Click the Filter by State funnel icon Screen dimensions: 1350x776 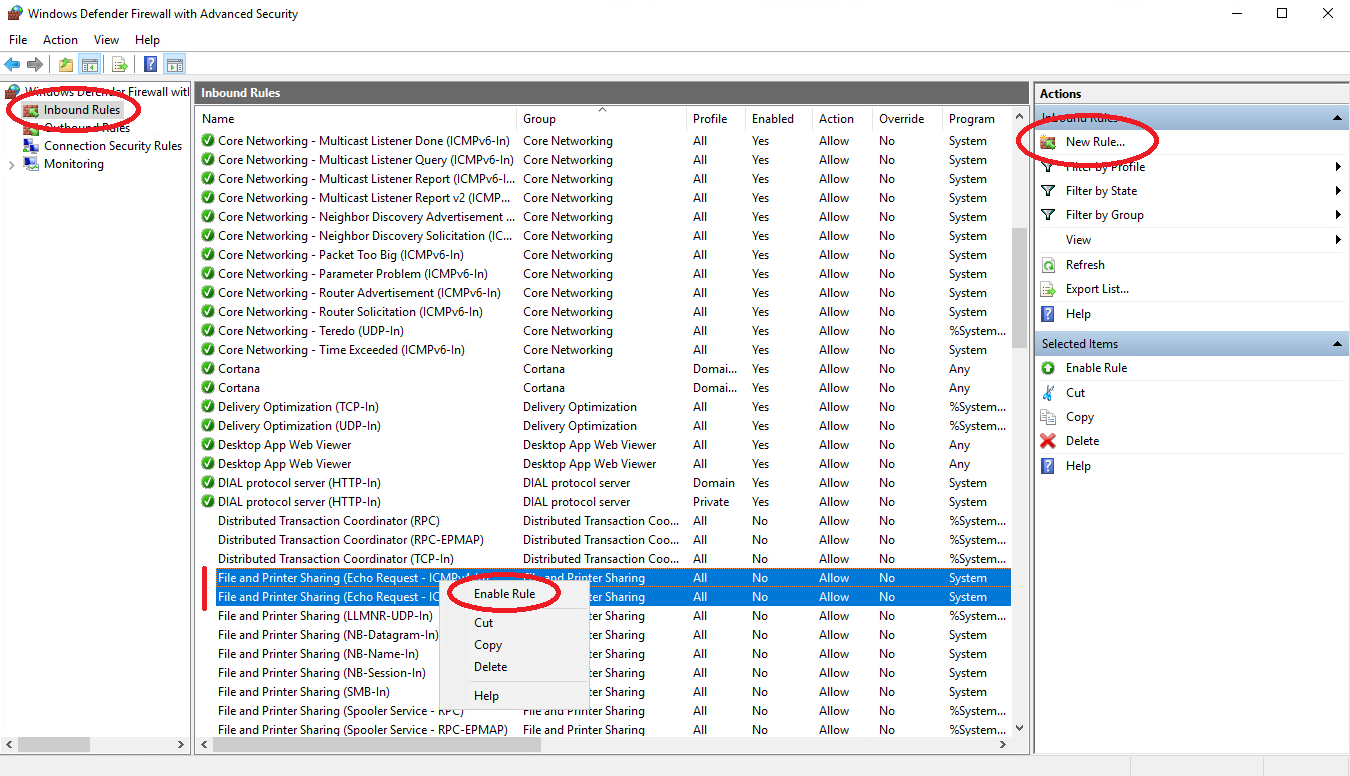pos(1048,191)
